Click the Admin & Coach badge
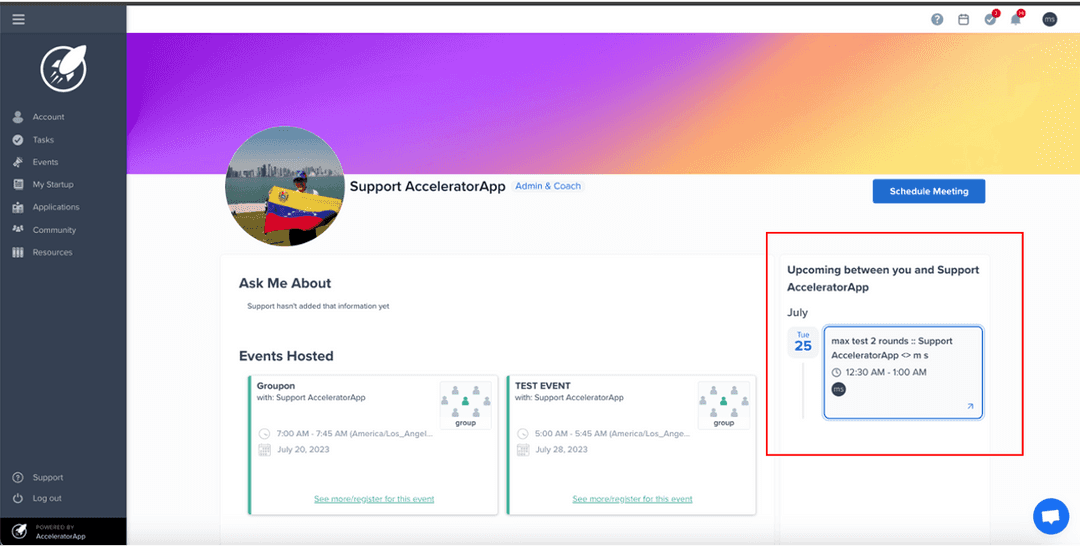 pyautogui.click(x=548, y=186)
